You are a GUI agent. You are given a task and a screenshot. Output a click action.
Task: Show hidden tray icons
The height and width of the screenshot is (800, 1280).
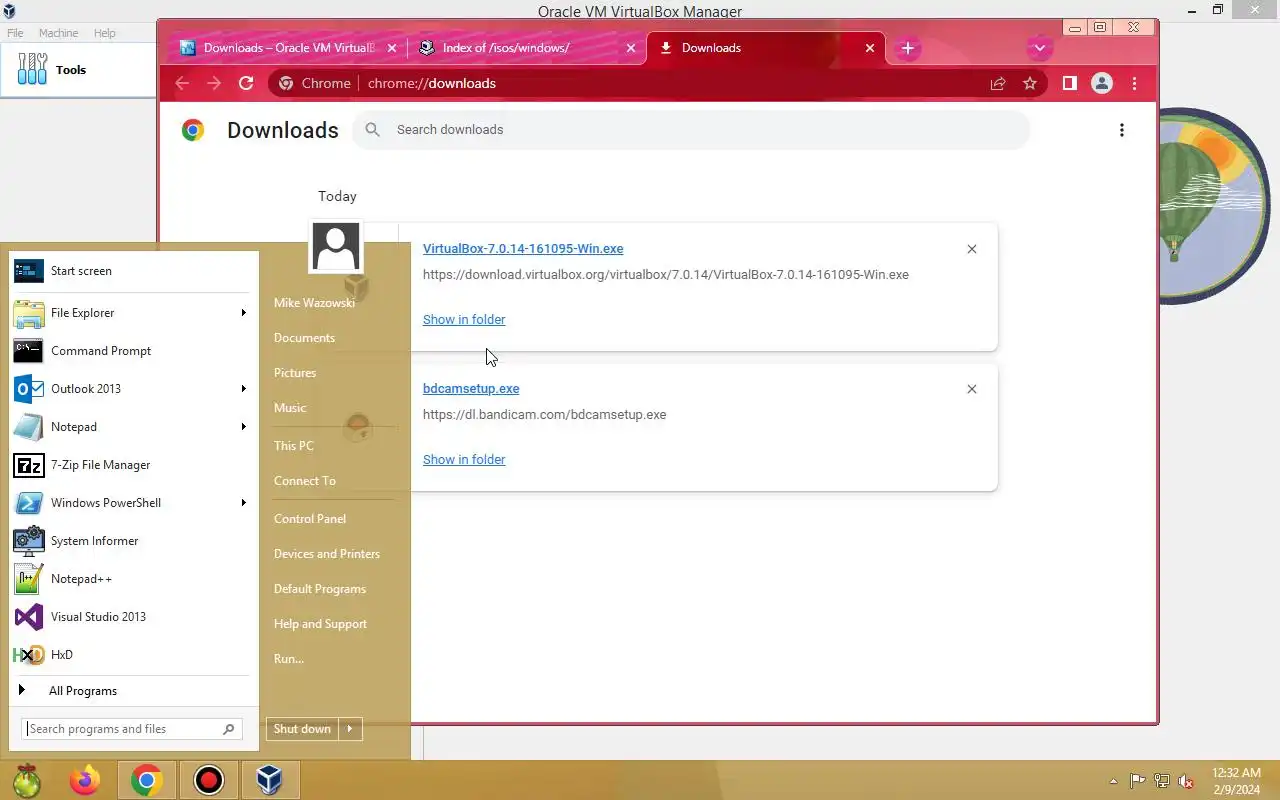coord(1113,781)
